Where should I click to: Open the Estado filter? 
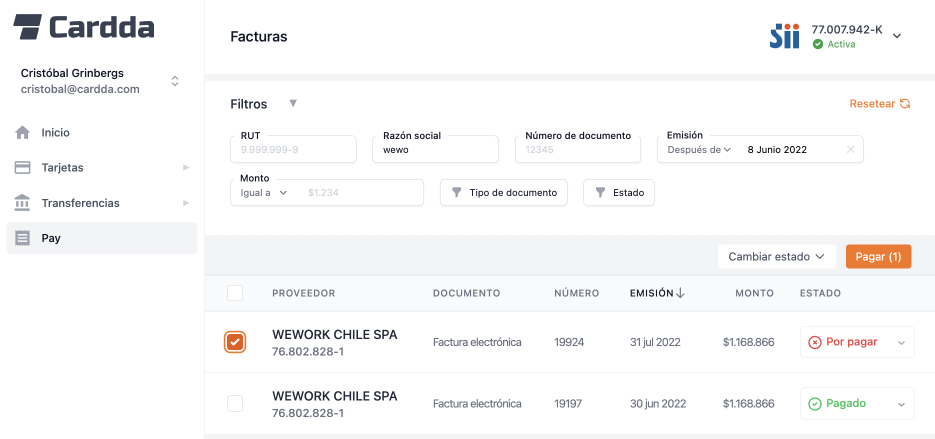point(618,192)
